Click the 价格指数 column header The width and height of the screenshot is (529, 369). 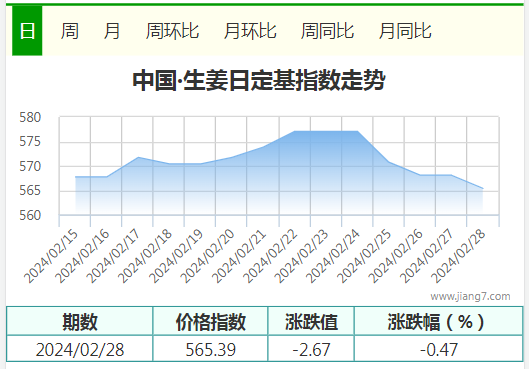pos(211,321)
